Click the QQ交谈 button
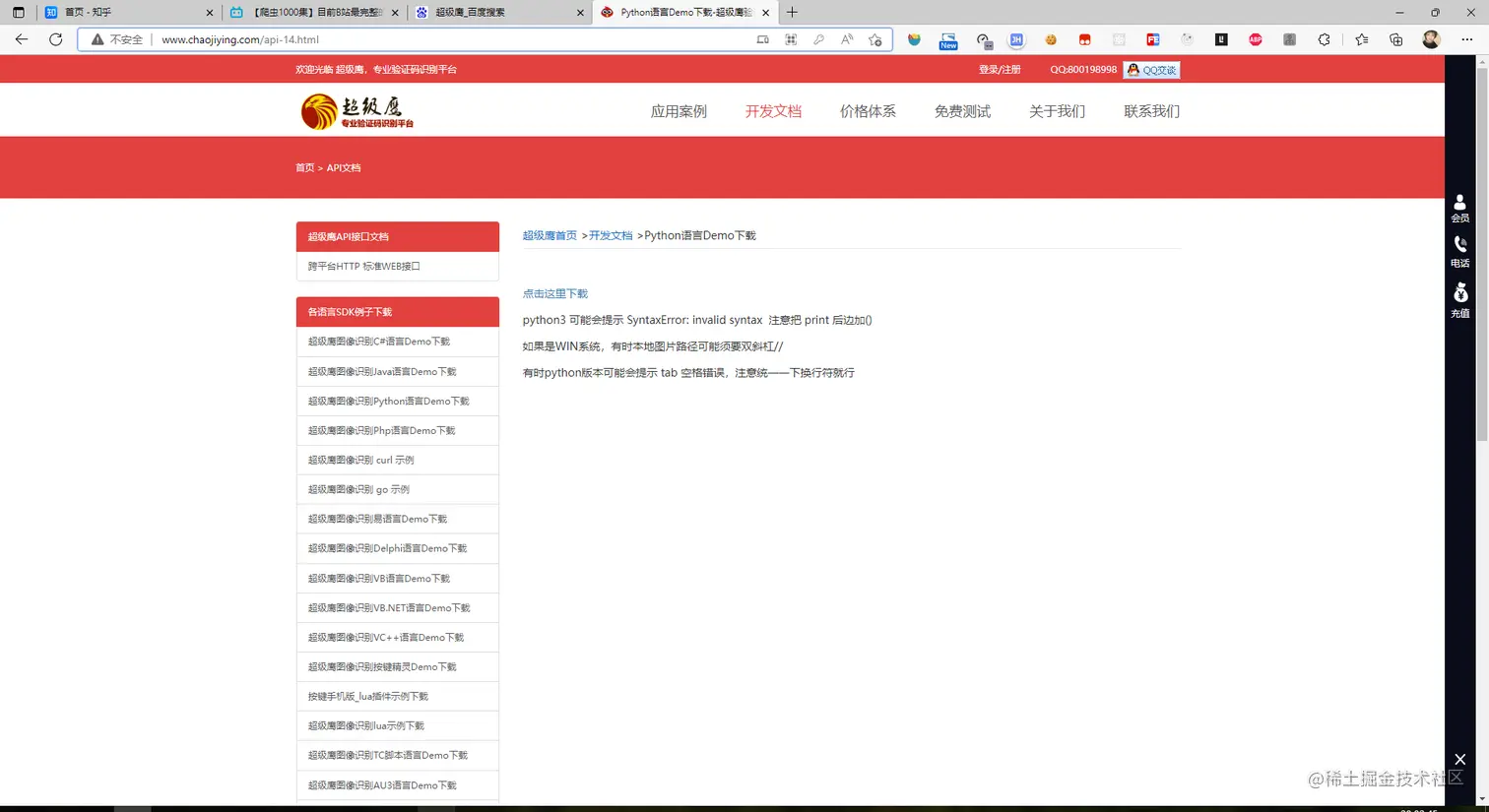The height and width of the screenshot is (812, 1489). (x=1151, y=70)
